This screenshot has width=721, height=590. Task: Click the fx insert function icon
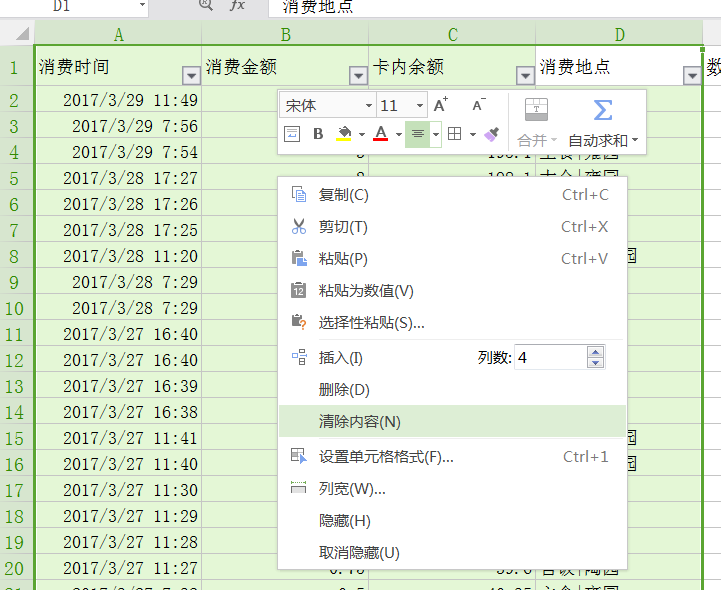click(237, 5)
